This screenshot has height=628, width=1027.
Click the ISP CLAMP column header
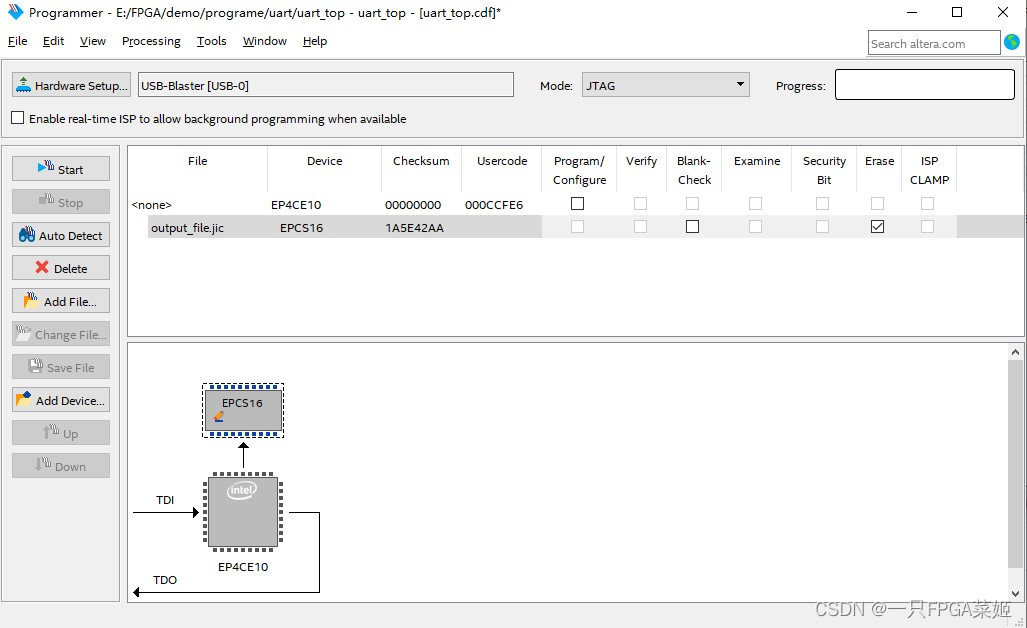pos(929,169)
